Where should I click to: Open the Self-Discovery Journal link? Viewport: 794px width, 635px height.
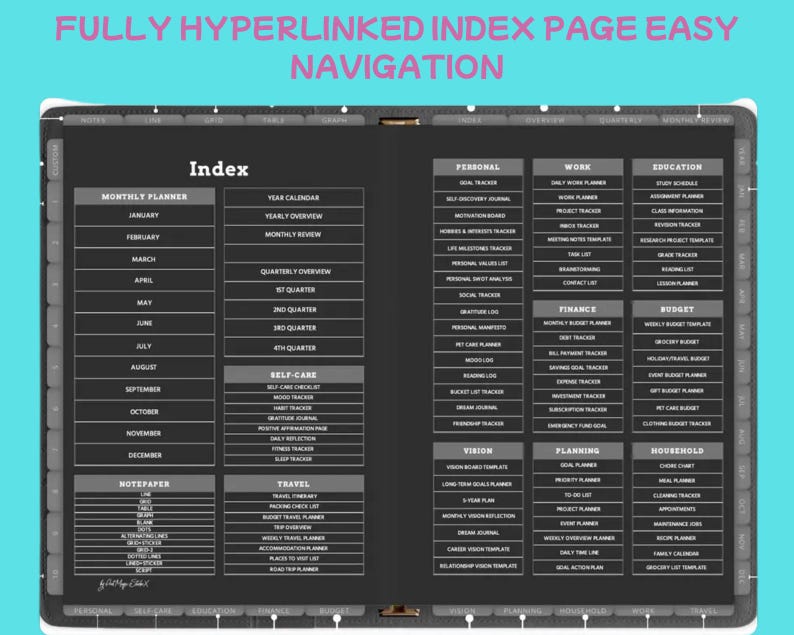(478, 199)
